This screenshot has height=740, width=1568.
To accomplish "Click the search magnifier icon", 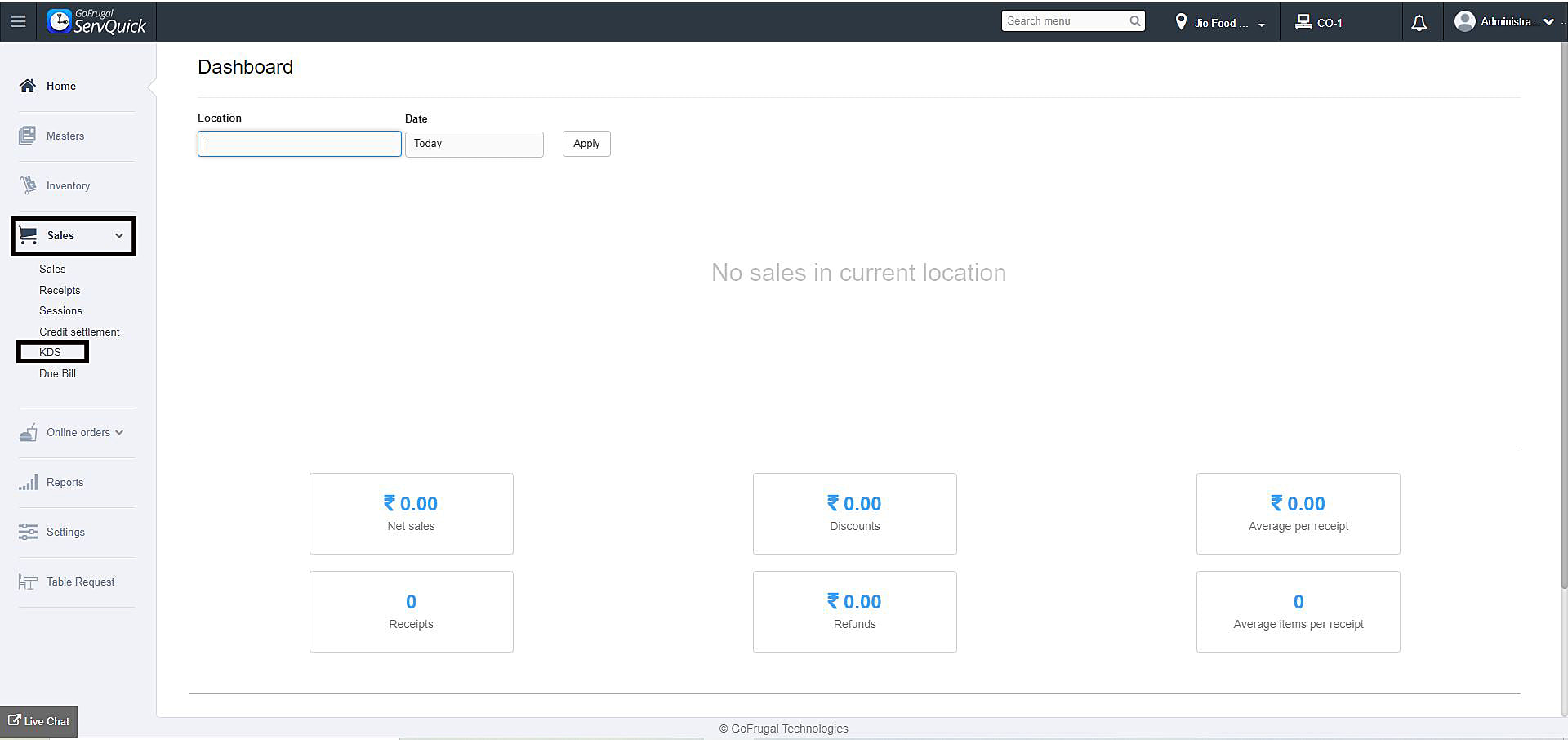I will coord(1135,21).
